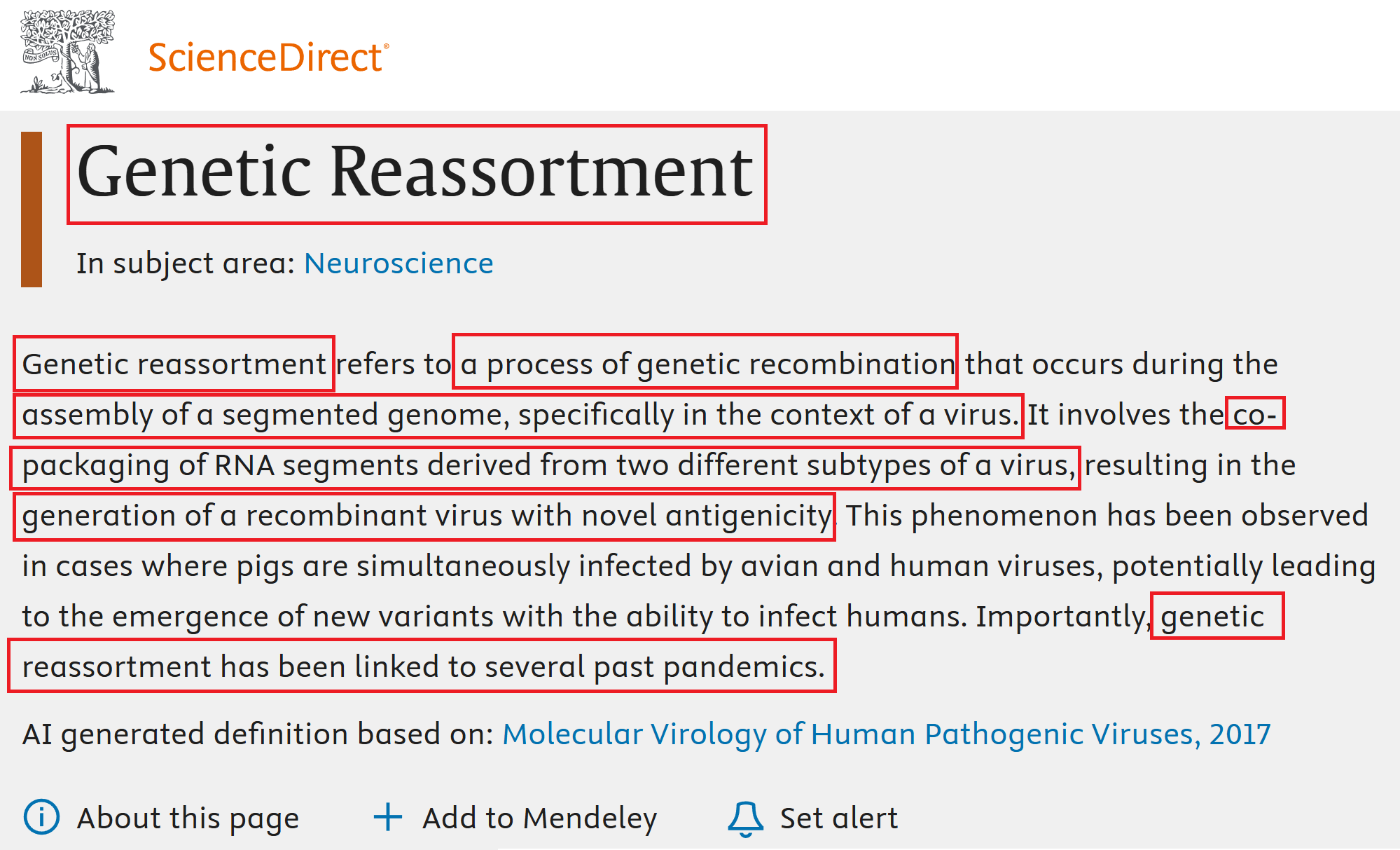Screen dimensions: 1400x850
Task: Click Add to Mendeley
Action: coord(539,818)
